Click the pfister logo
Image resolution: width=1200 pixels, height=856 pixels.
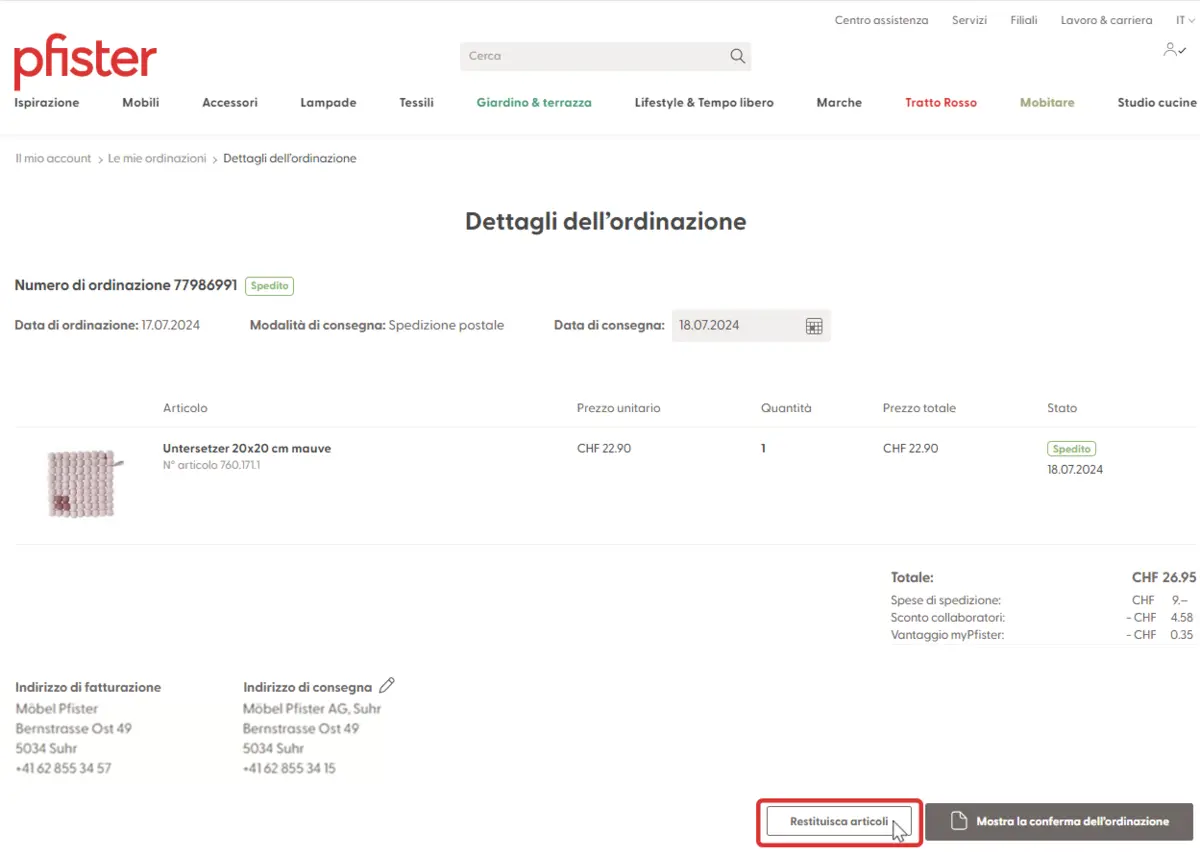85,62
